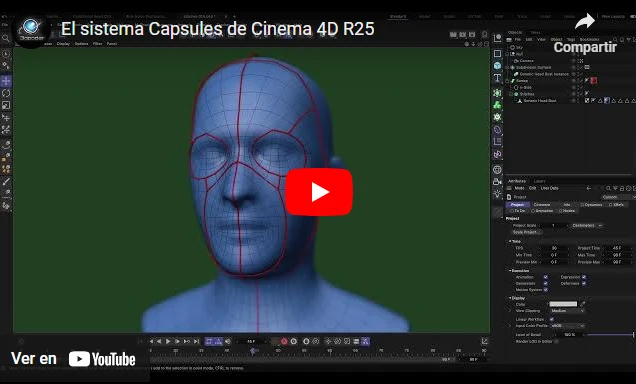Toggle the Generators checkbox
The height and width of the screenshot is (384, 636).
coord(546,283)
